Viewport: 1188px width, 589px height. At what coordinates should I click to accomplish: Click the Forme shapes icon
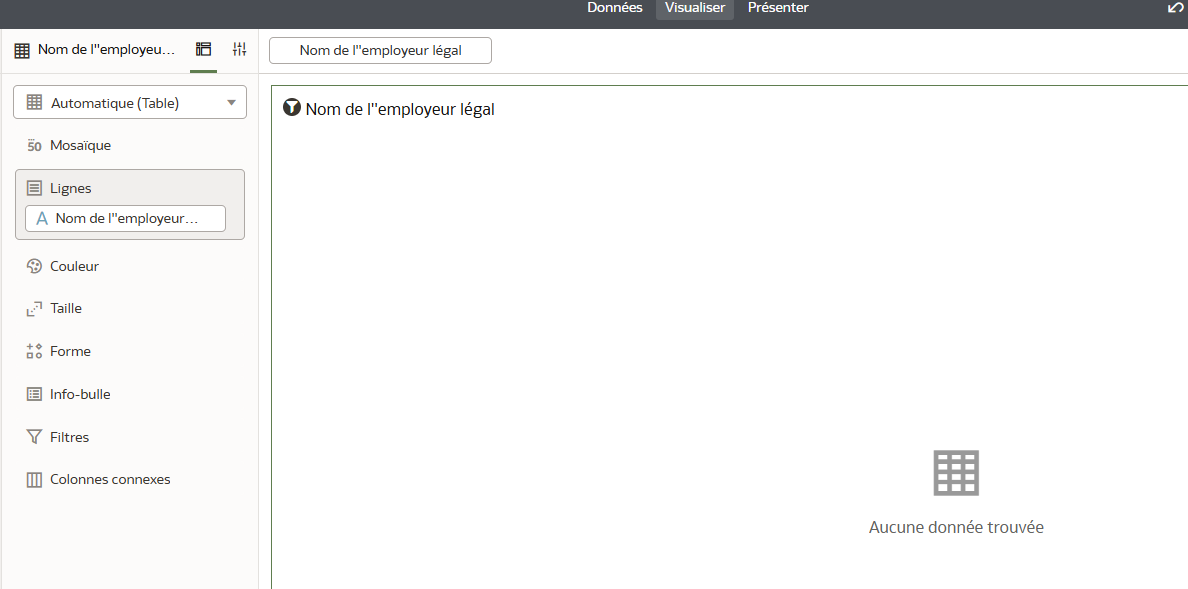pyautogui.click(x=34, y=351)
